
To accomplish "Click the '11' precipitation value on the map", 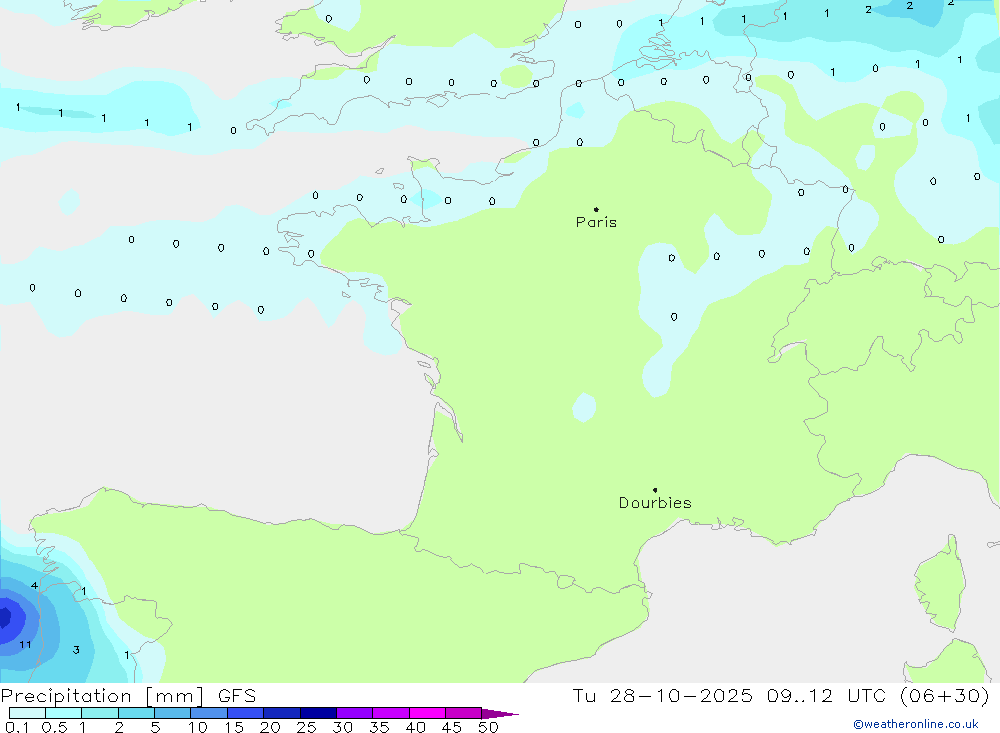I will pyautogui.click(x=25, y=644).
